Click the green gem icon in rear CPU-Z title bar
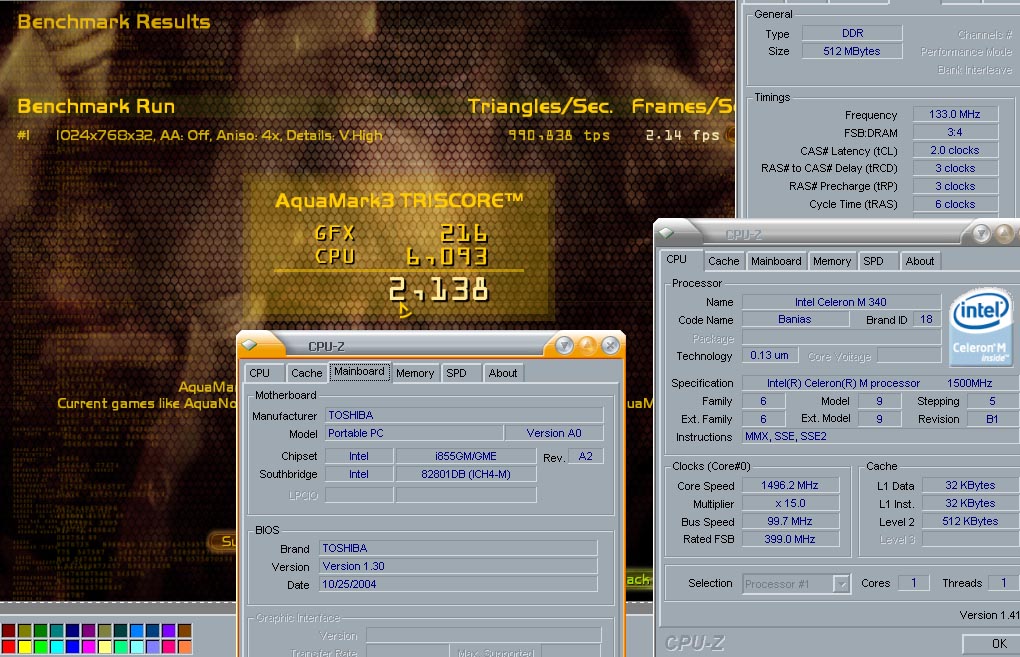This screenshot has height=657, width=1020. pos(666,232)
